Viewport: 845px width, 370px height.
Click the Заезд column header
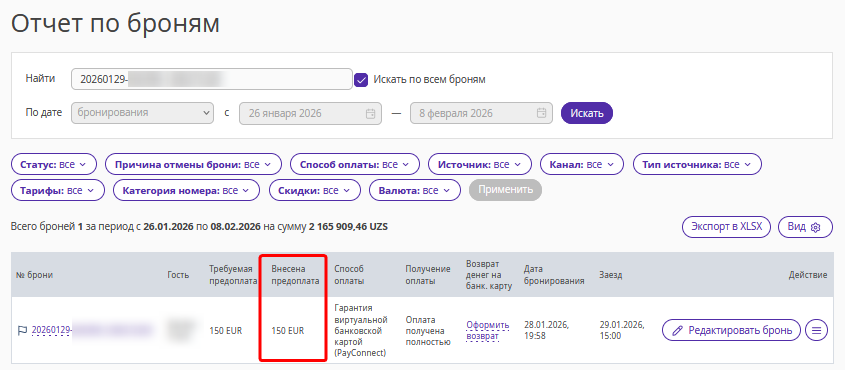pyautogui.click(x=611, y=275)
